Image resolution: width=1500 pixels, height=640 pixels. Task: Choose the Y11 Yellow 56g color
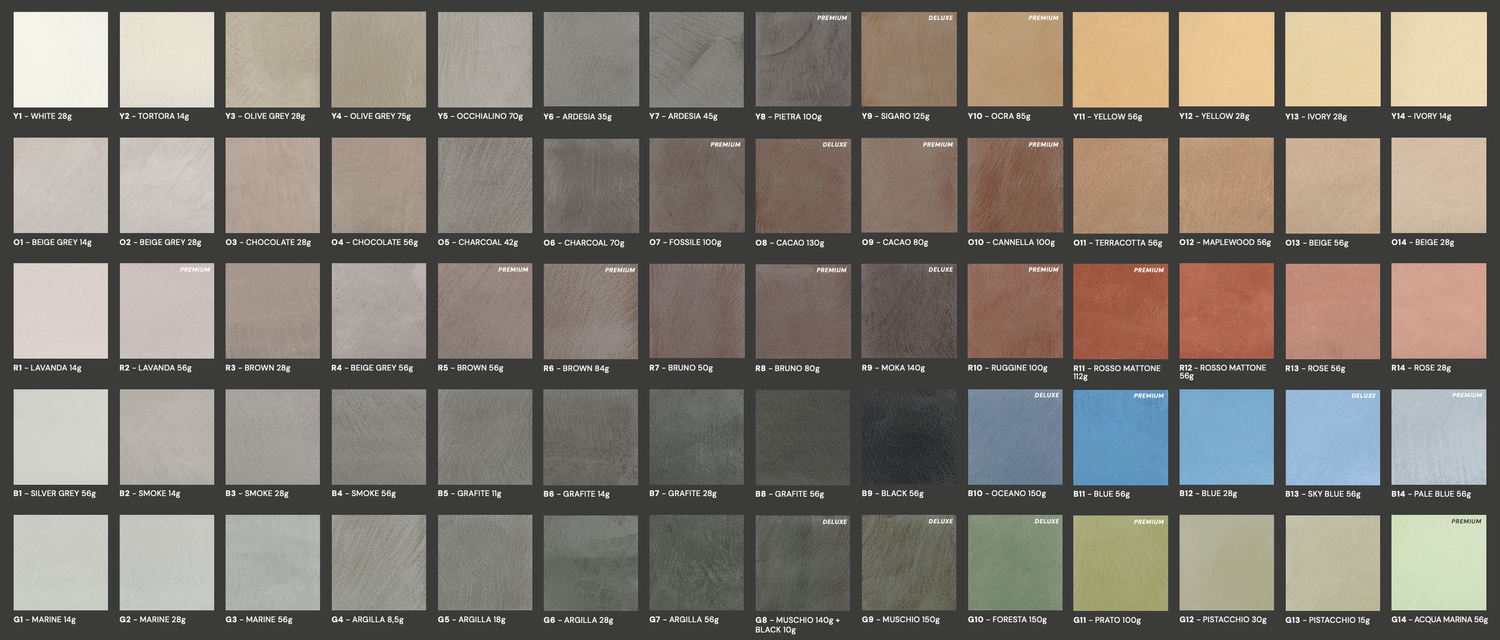tap(1120, 59)
